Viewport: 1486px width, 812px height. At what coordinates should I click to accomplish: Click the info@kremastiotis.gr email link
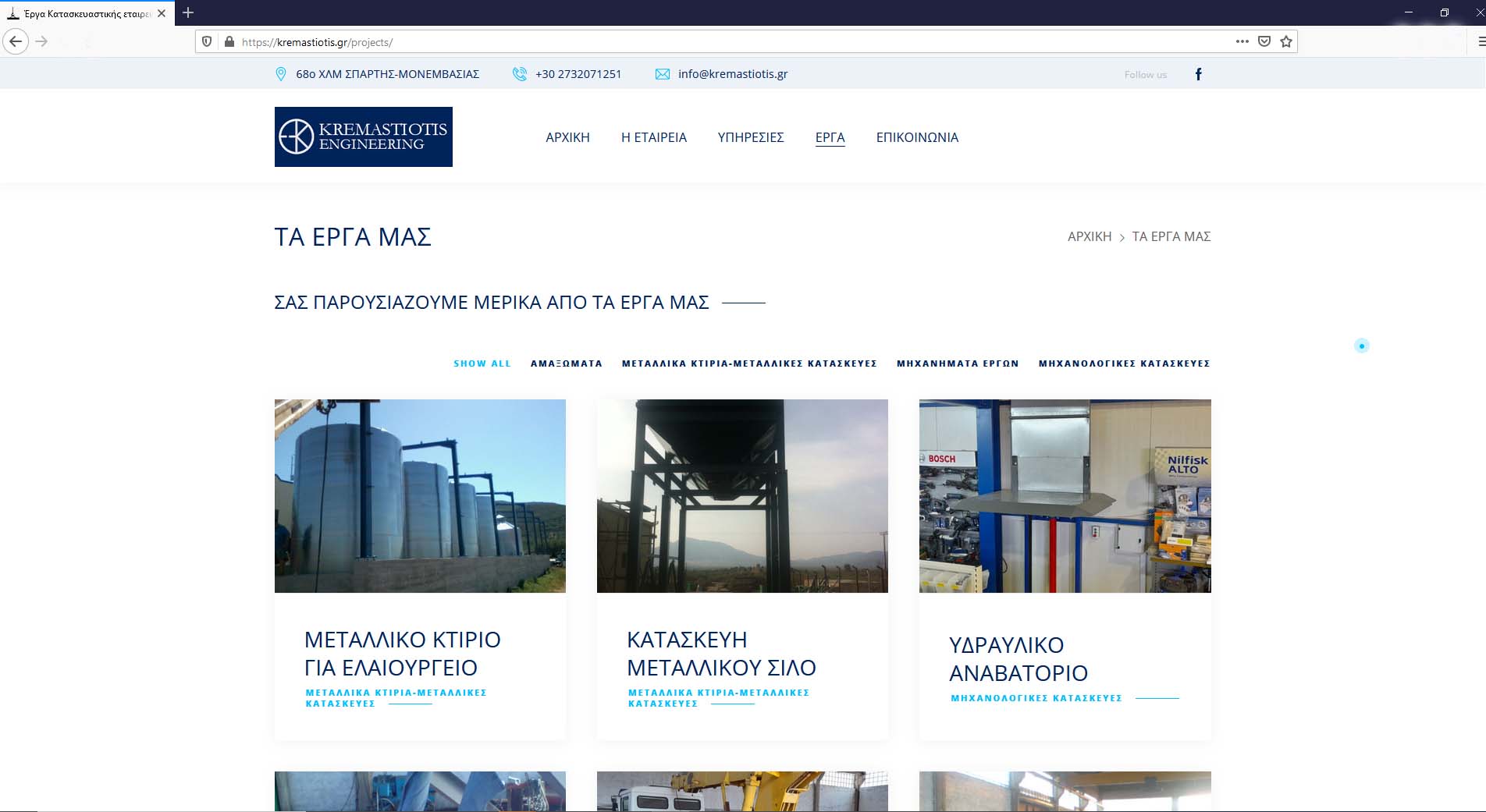click(x=733, y=74)
